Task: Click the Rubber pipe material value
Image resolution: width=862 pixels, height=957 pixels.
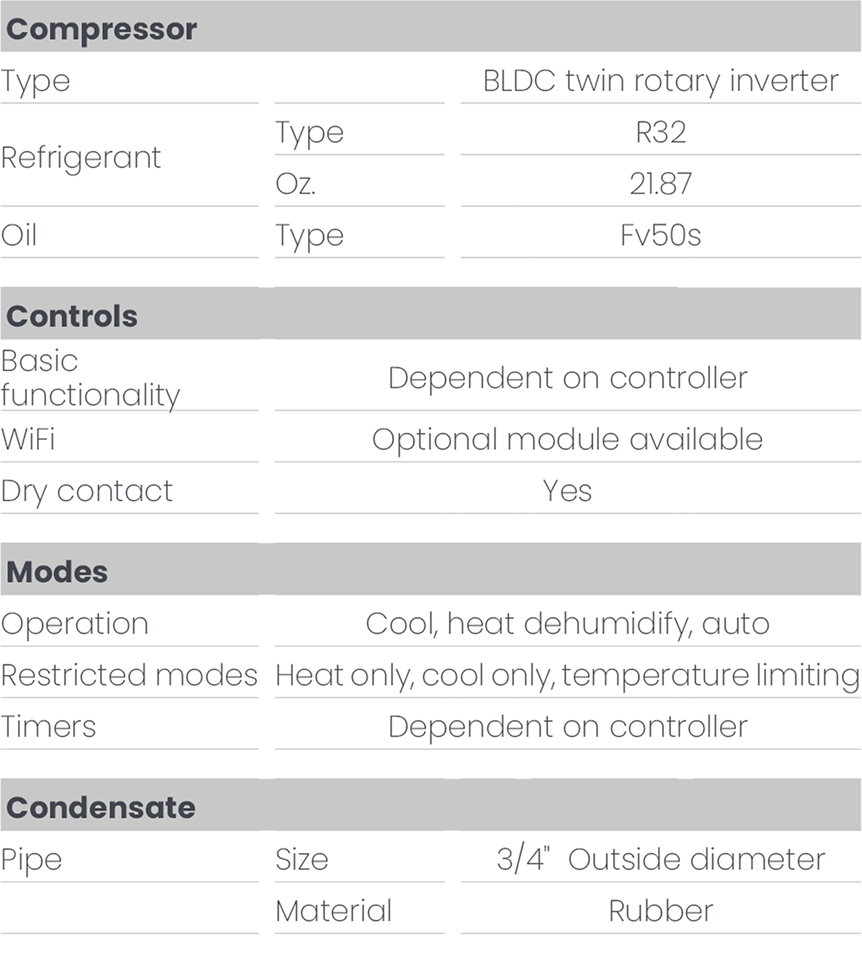Action: pos(661,911)
